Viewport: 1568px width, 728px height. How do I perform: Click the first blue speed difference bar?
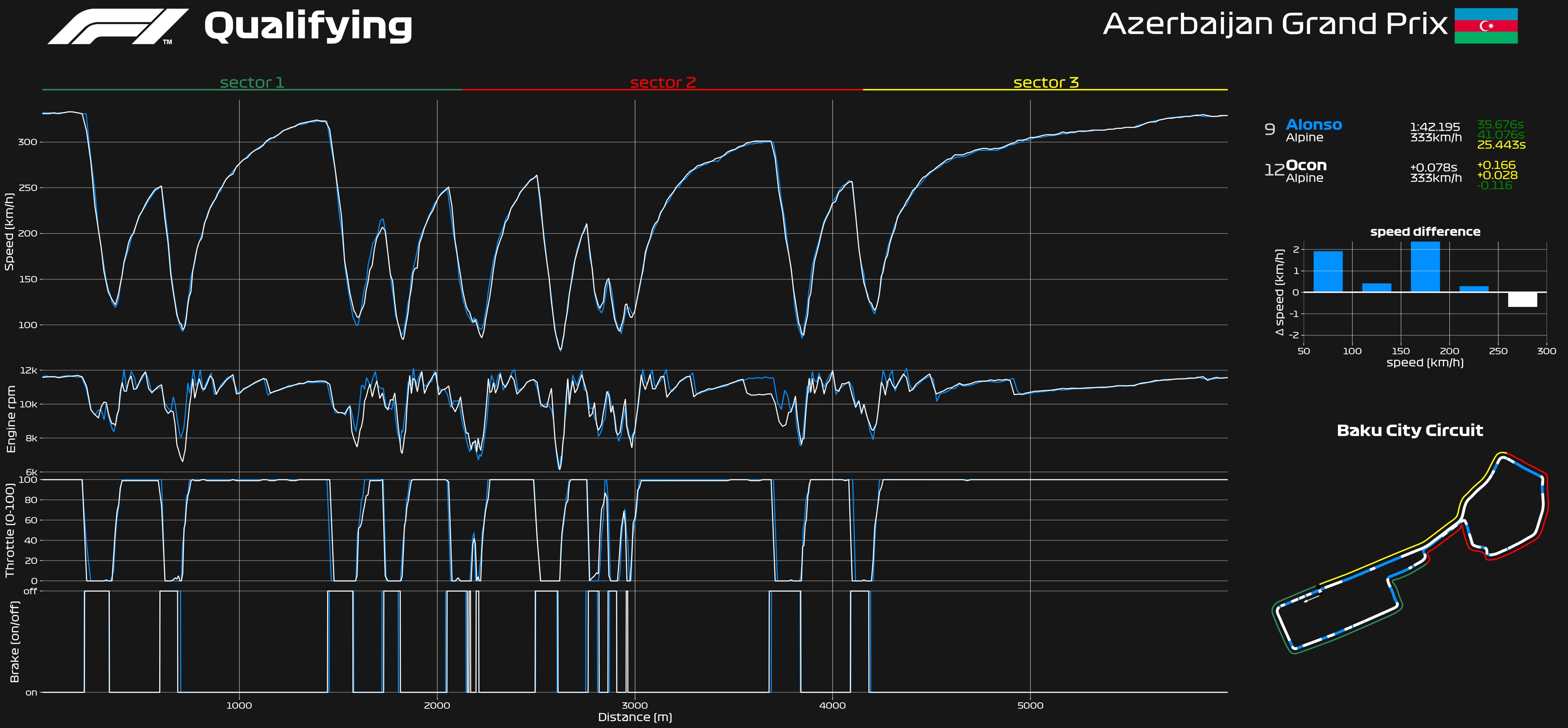(x=1328, y=271)
